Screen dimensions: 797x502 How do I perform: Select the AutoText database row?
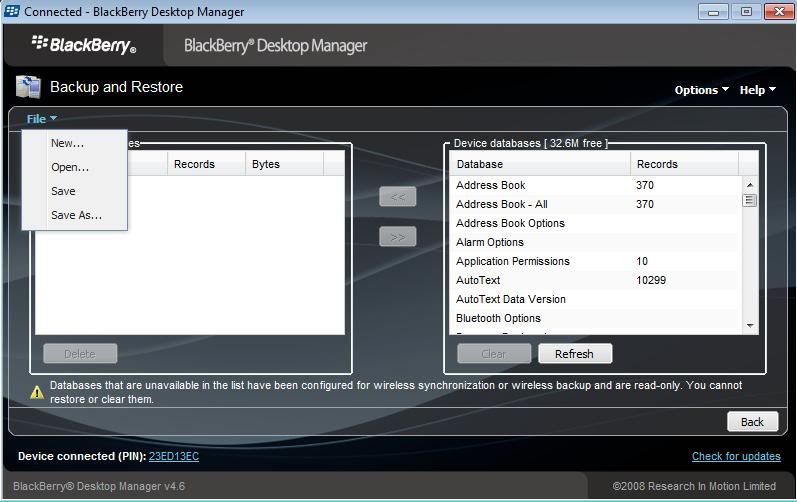[595, 280]
